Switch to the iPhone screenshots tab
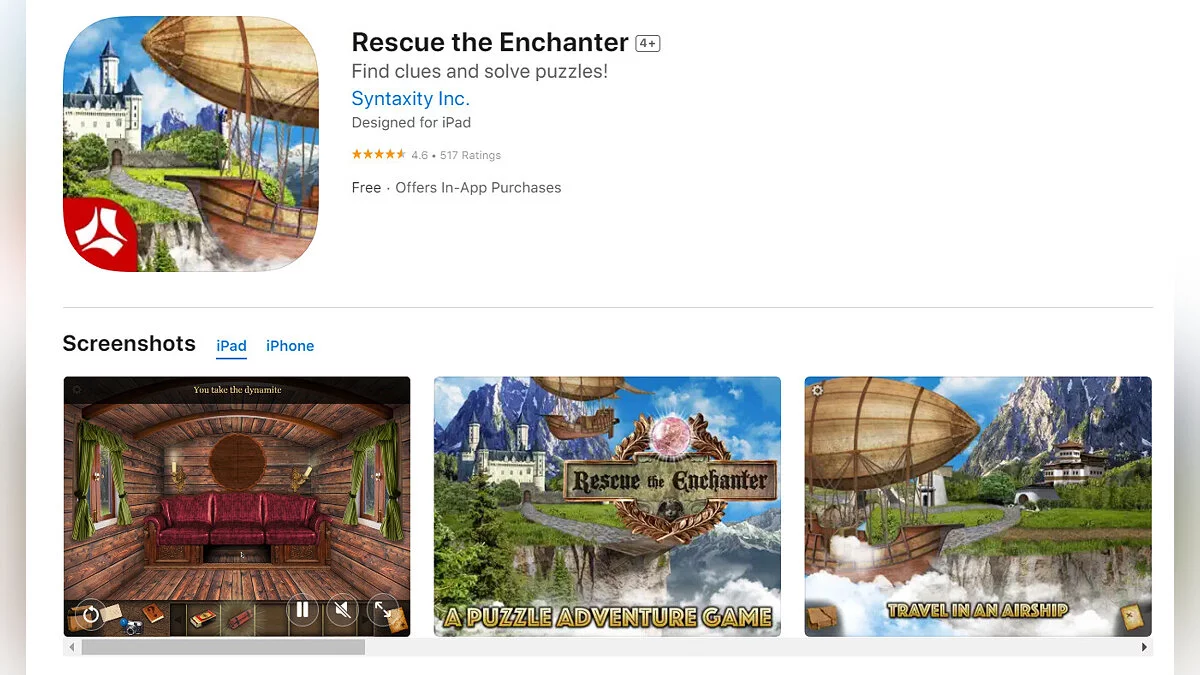The image size is (1200, 675). pyautogui.click(x=290, y=346)
